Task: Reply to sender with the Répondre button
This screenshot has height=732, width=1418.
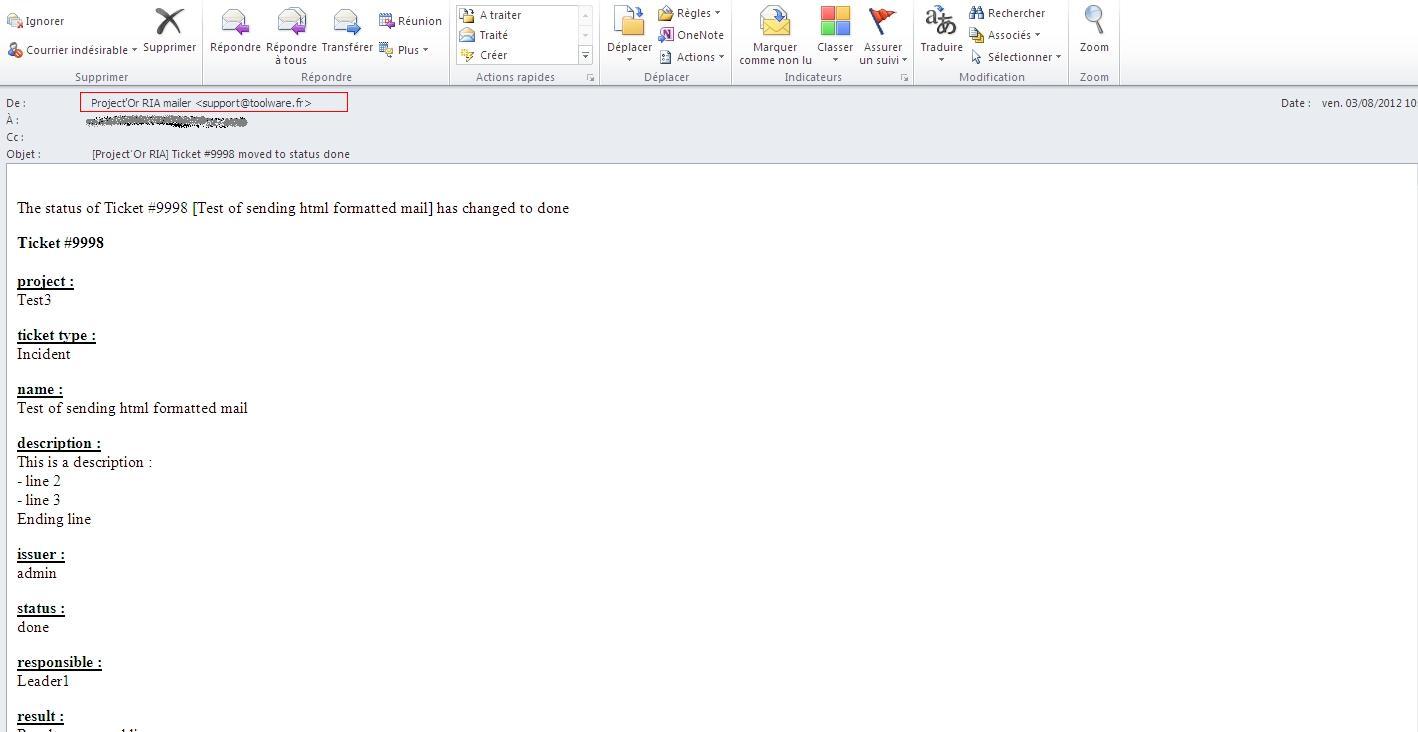Action: [235, 30]
